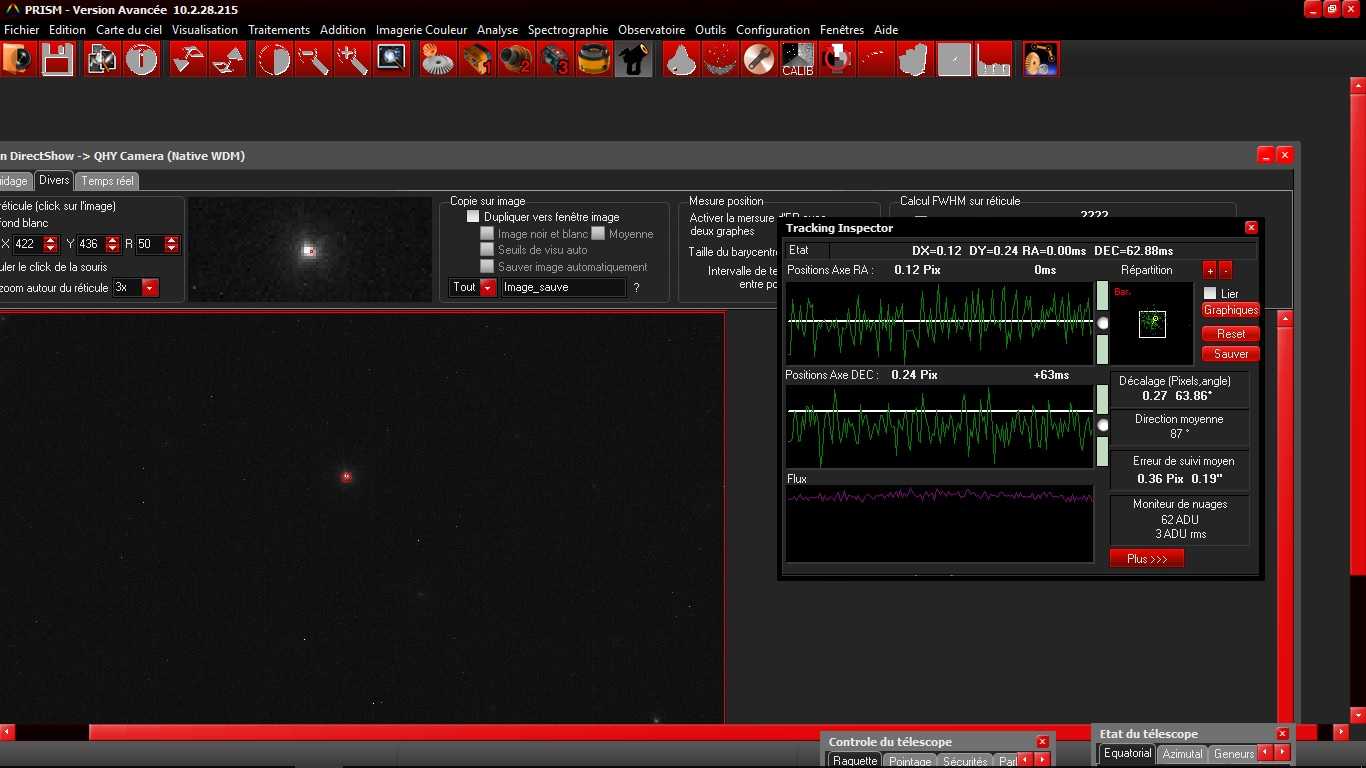
Task: Click the wrench settings toolbar icon
Action: coord(759,60)
